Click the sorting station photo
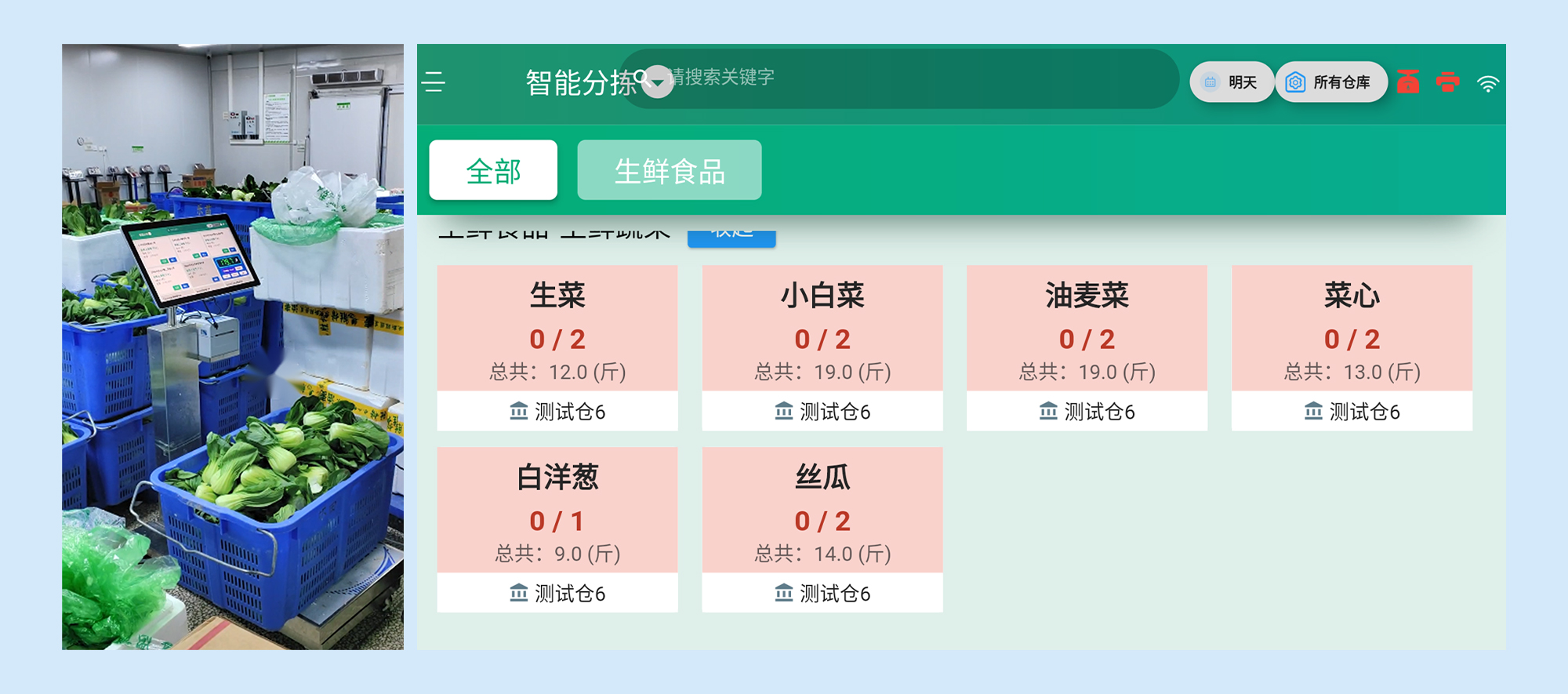The height and width of the screenshot is (694, 1568). tap(233, 347)
